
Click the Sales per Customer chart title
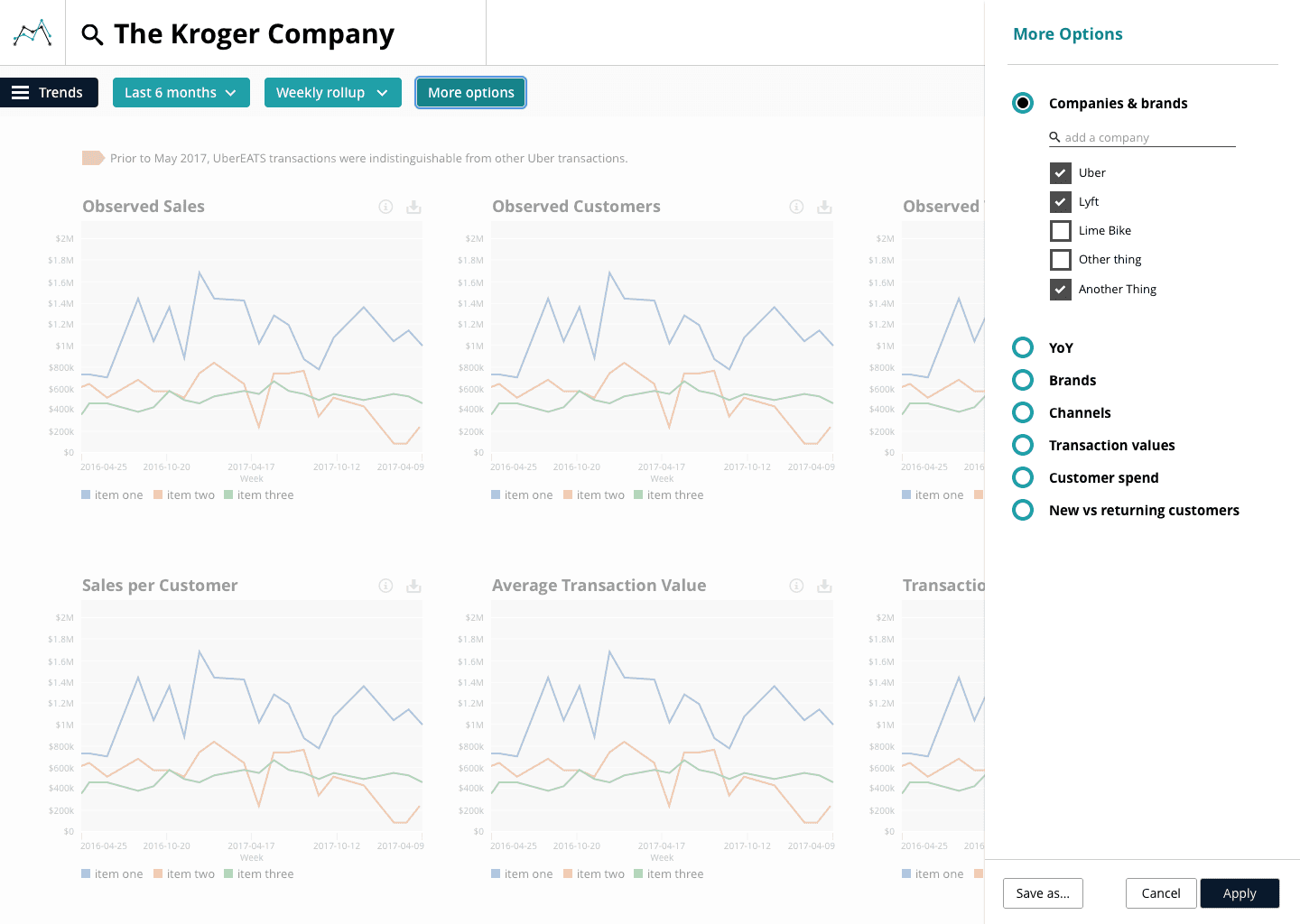[160, 586]
